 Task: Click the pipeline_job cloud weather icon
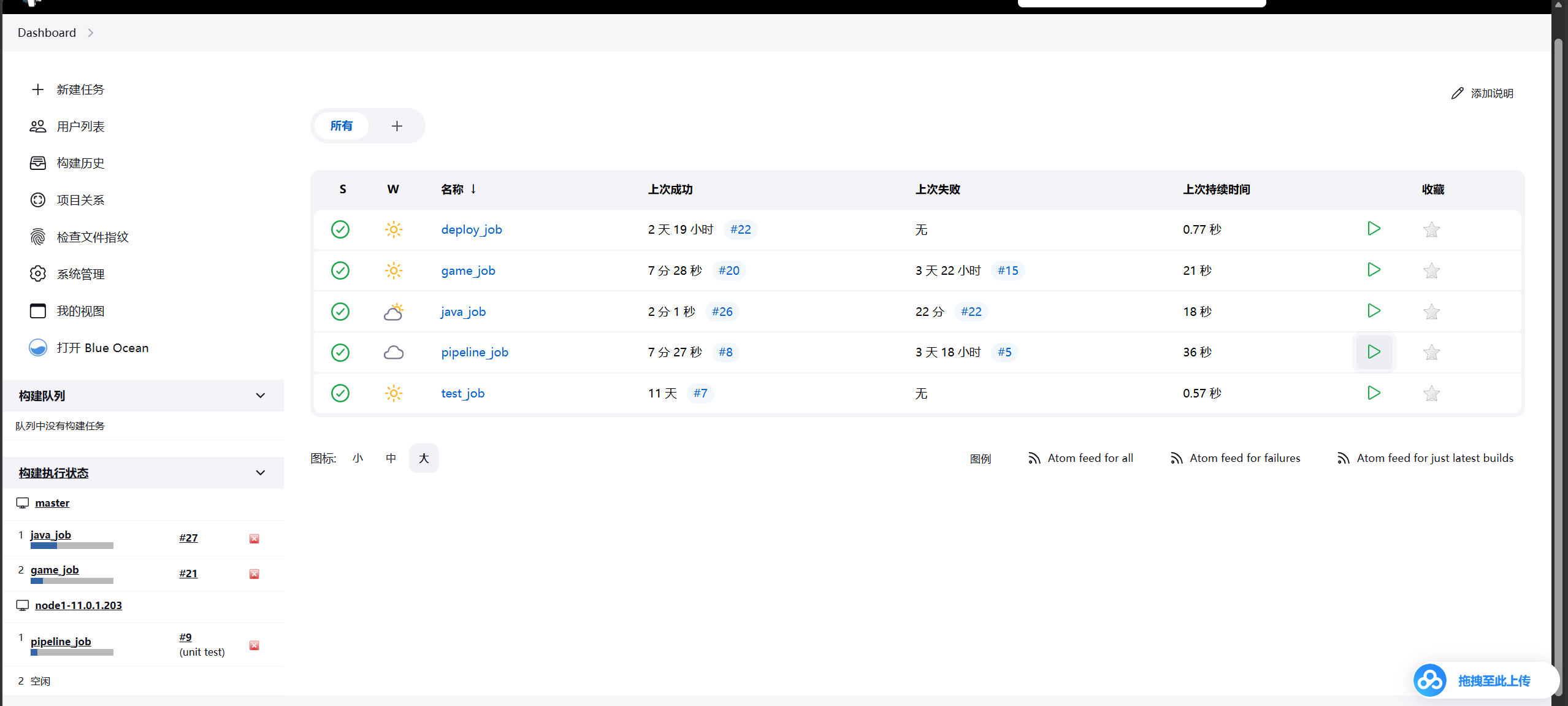[394, 352]
